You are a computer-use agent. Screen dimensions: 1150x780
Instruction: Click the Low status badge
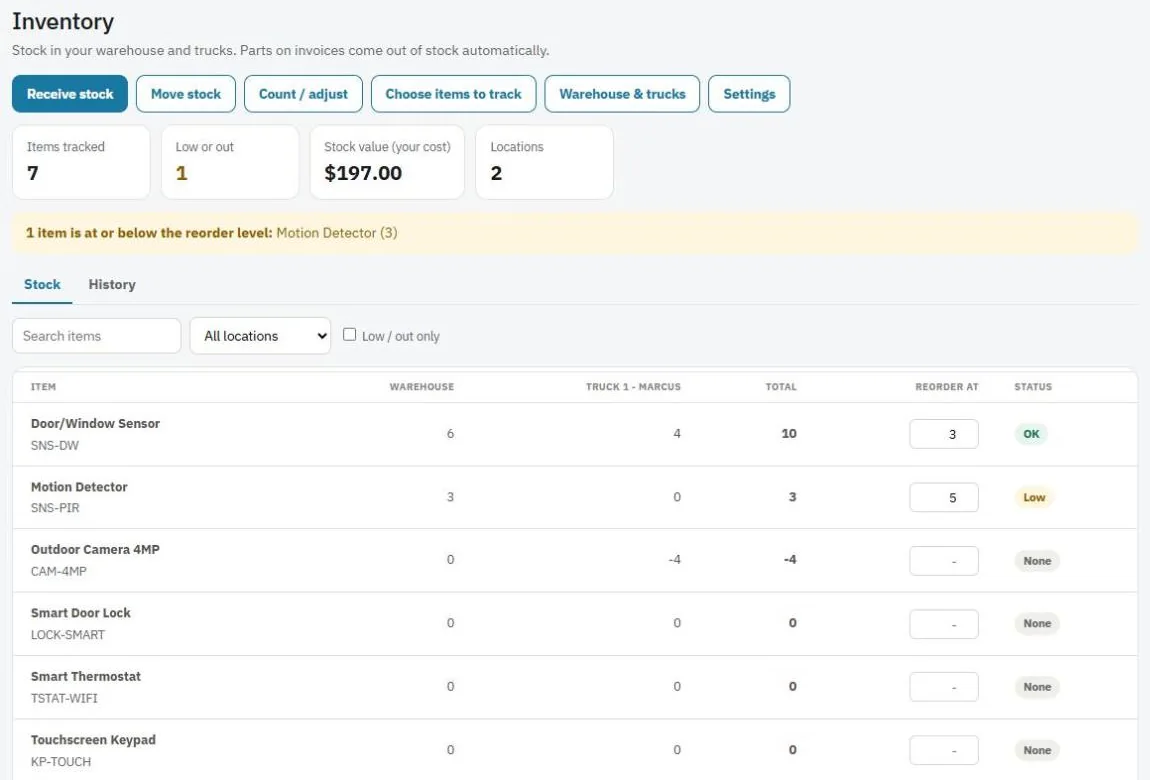1034,498
